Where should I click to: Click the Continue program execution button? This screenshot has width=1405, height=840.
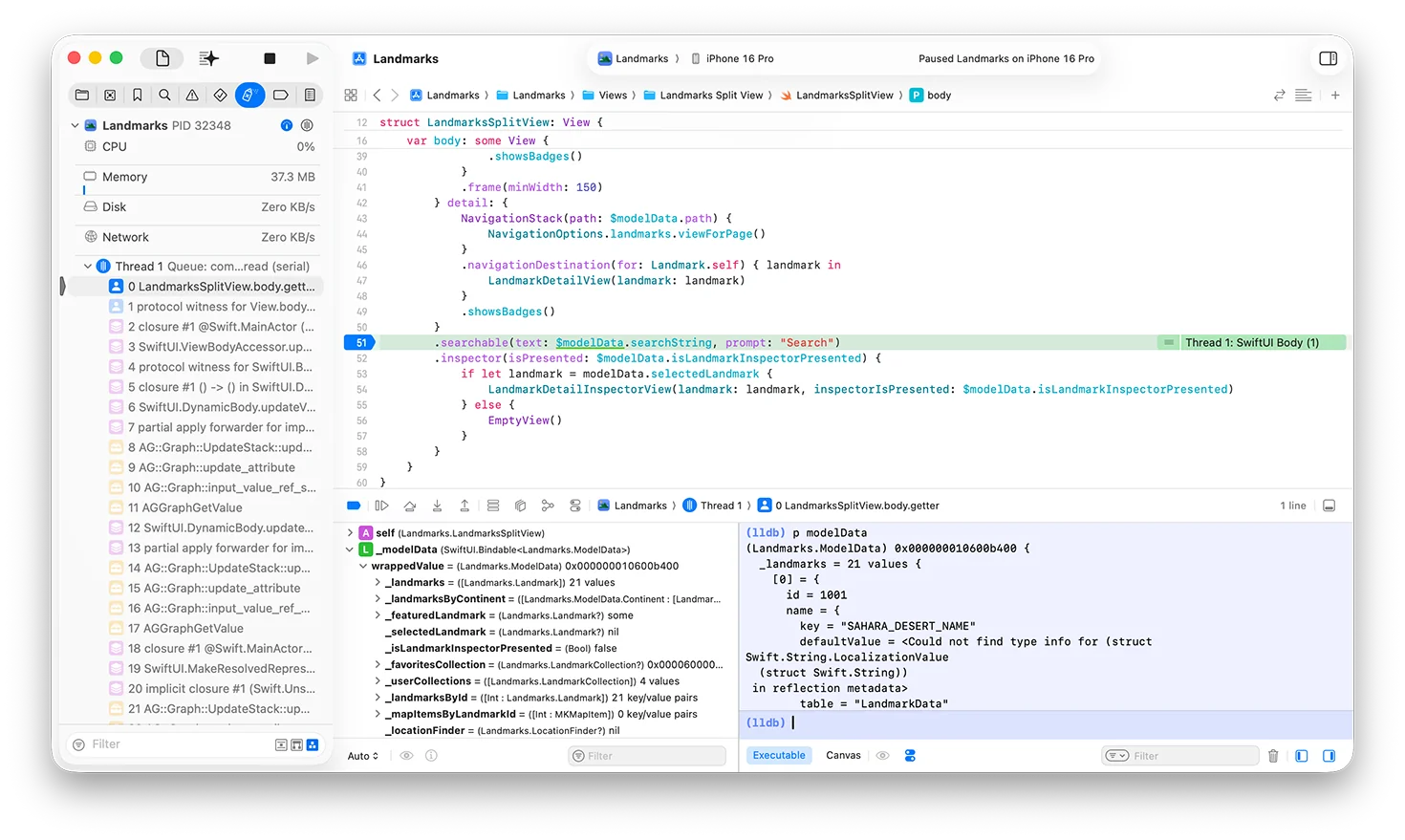coord(381,506)
